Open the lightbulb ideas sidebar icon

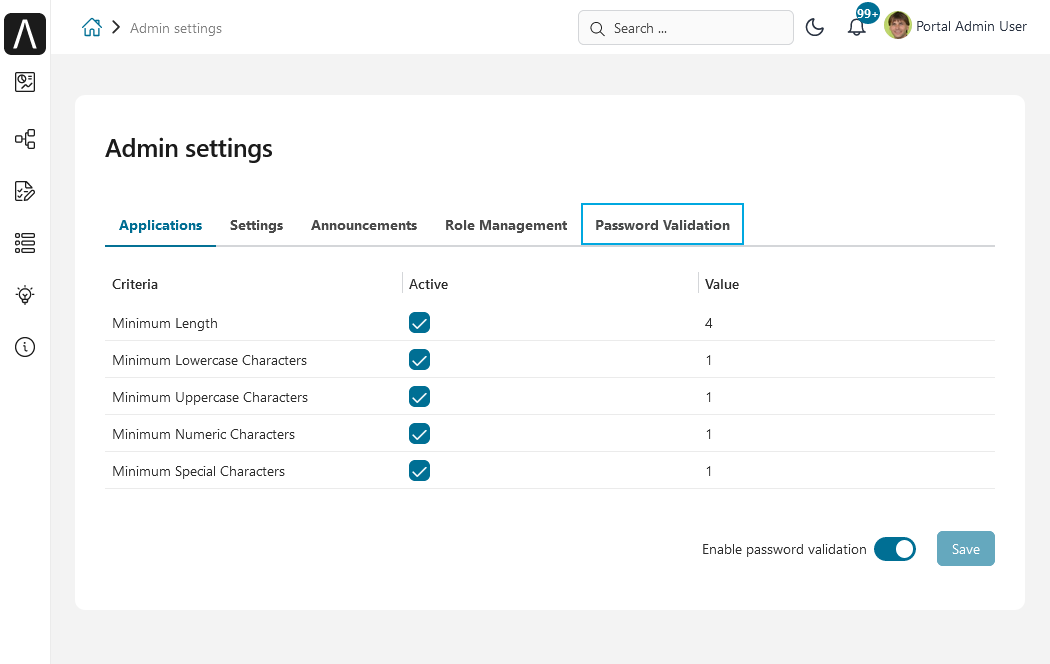pyautogui.click(x=25, y=295)
